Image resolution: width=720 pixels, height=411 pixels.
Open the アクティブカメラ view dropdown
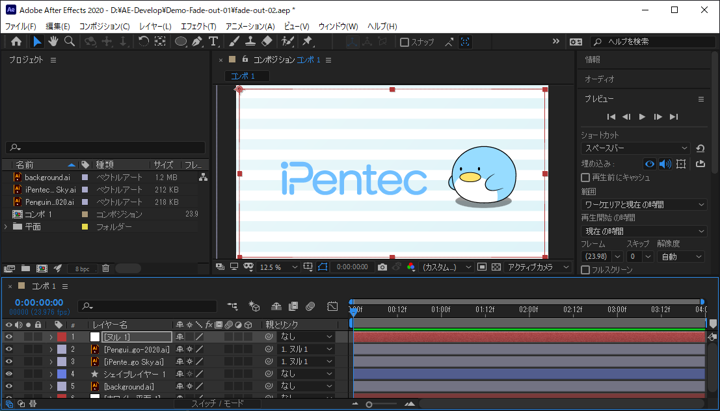click(538, 267)
